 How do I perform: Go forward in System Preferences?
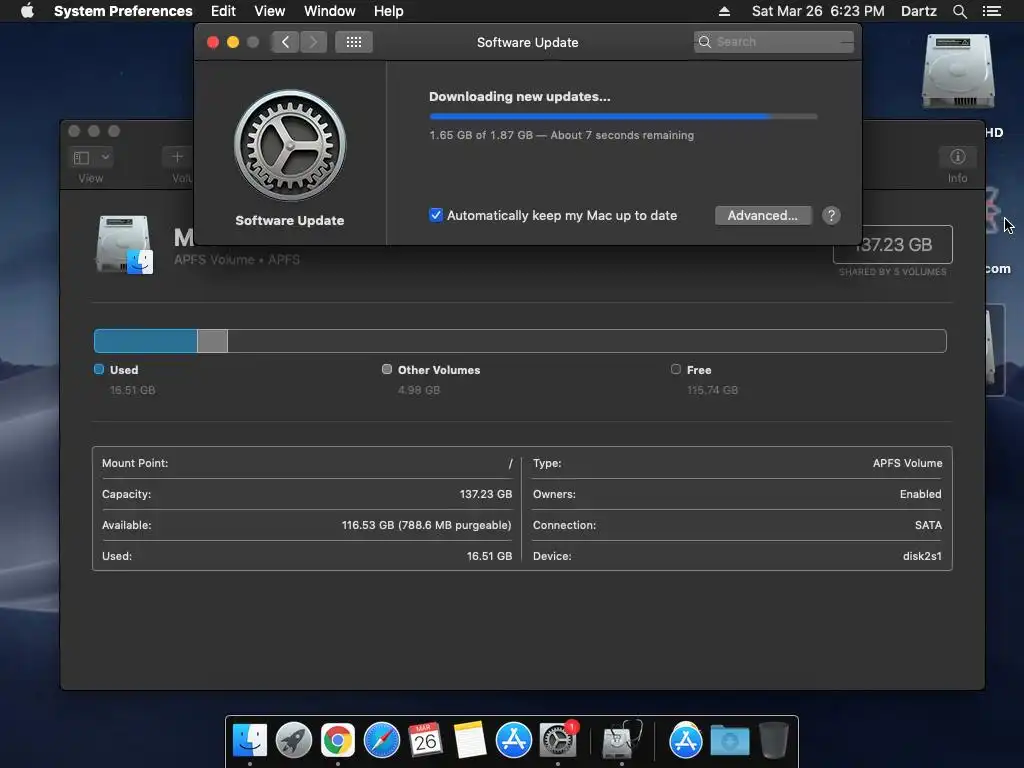[313, 42]
